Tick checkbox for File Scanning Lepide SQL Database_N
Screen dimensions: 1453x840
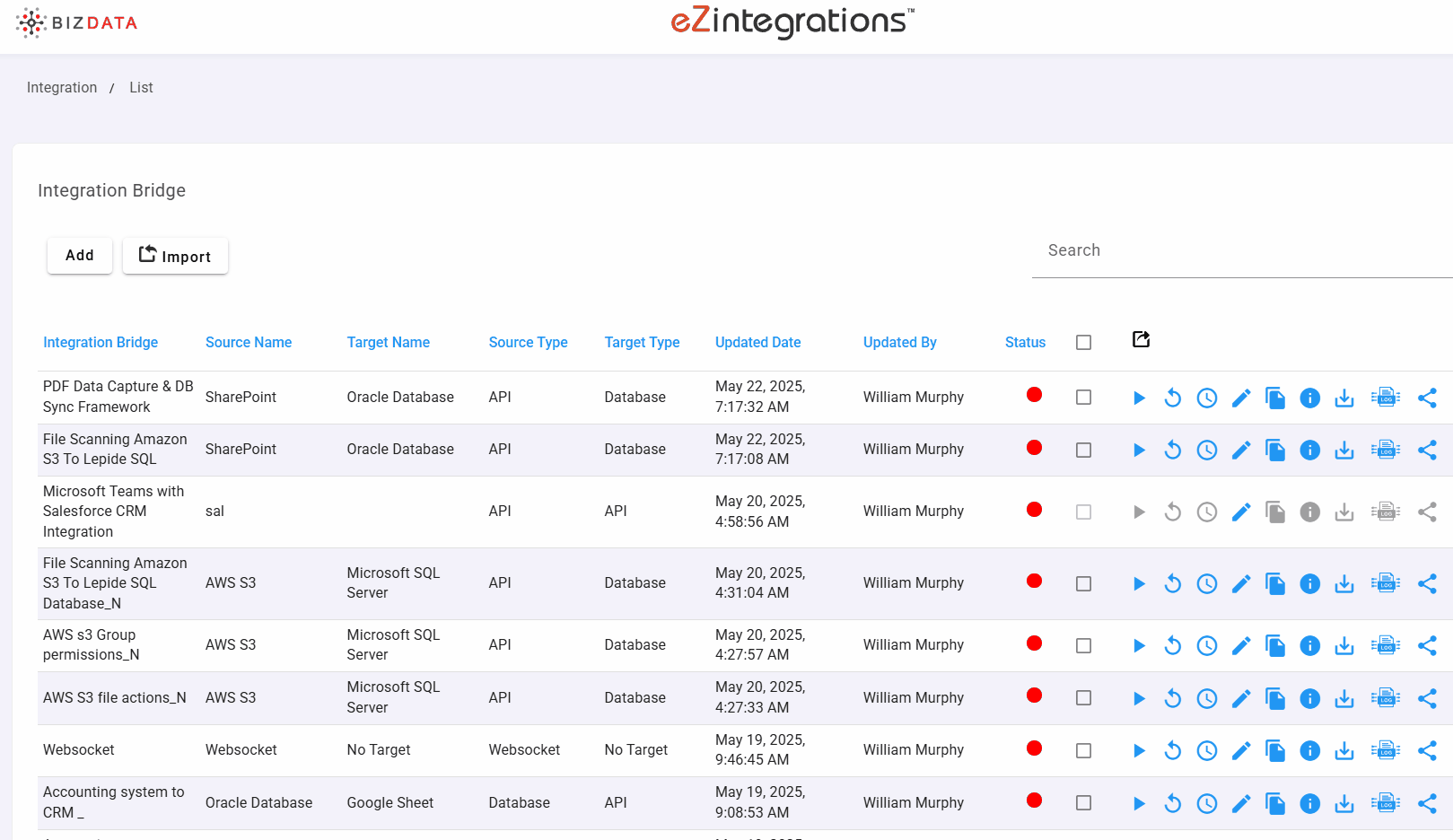tap(1084, 583)
